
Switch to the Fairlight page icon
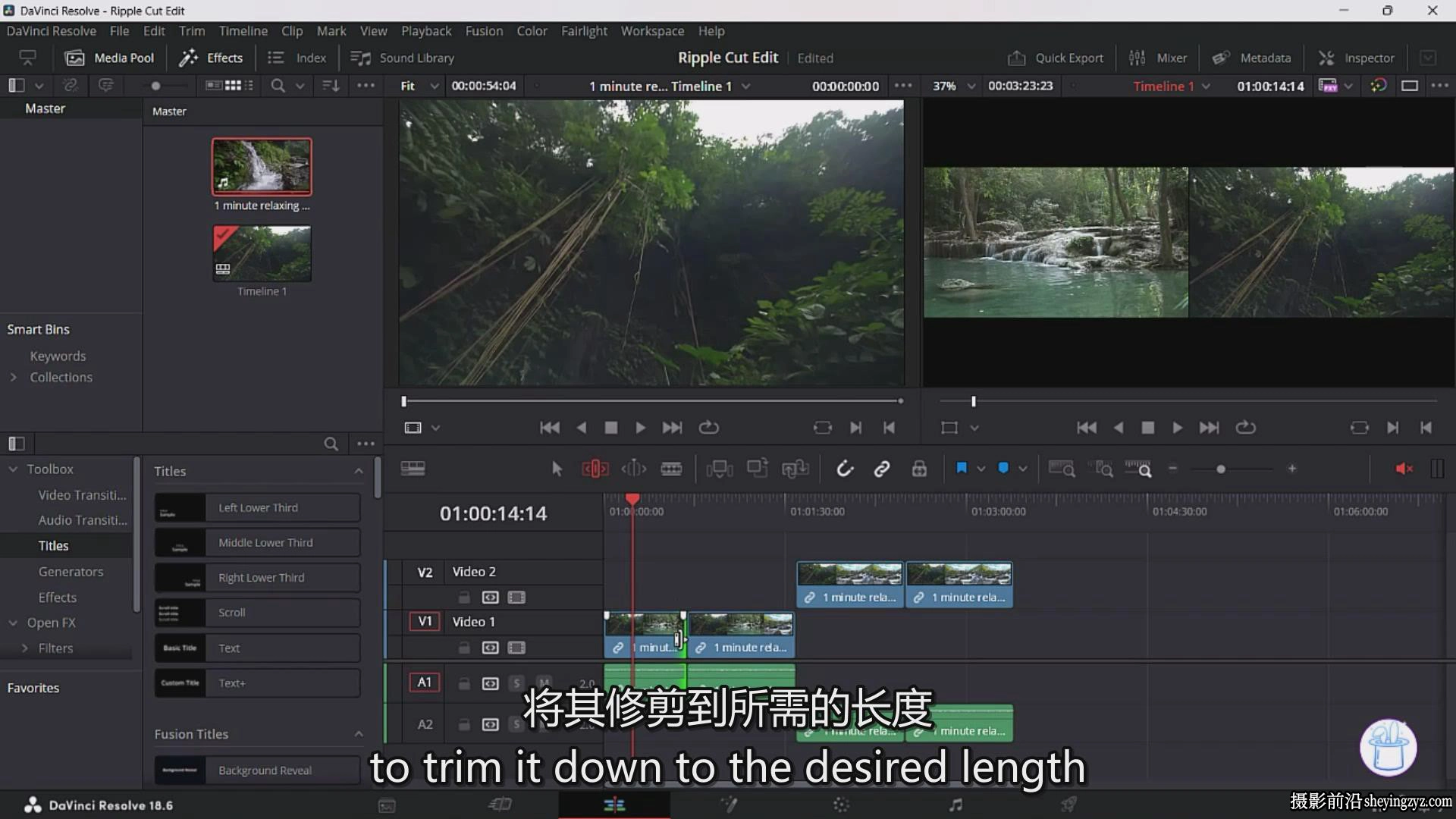point(955,805)
